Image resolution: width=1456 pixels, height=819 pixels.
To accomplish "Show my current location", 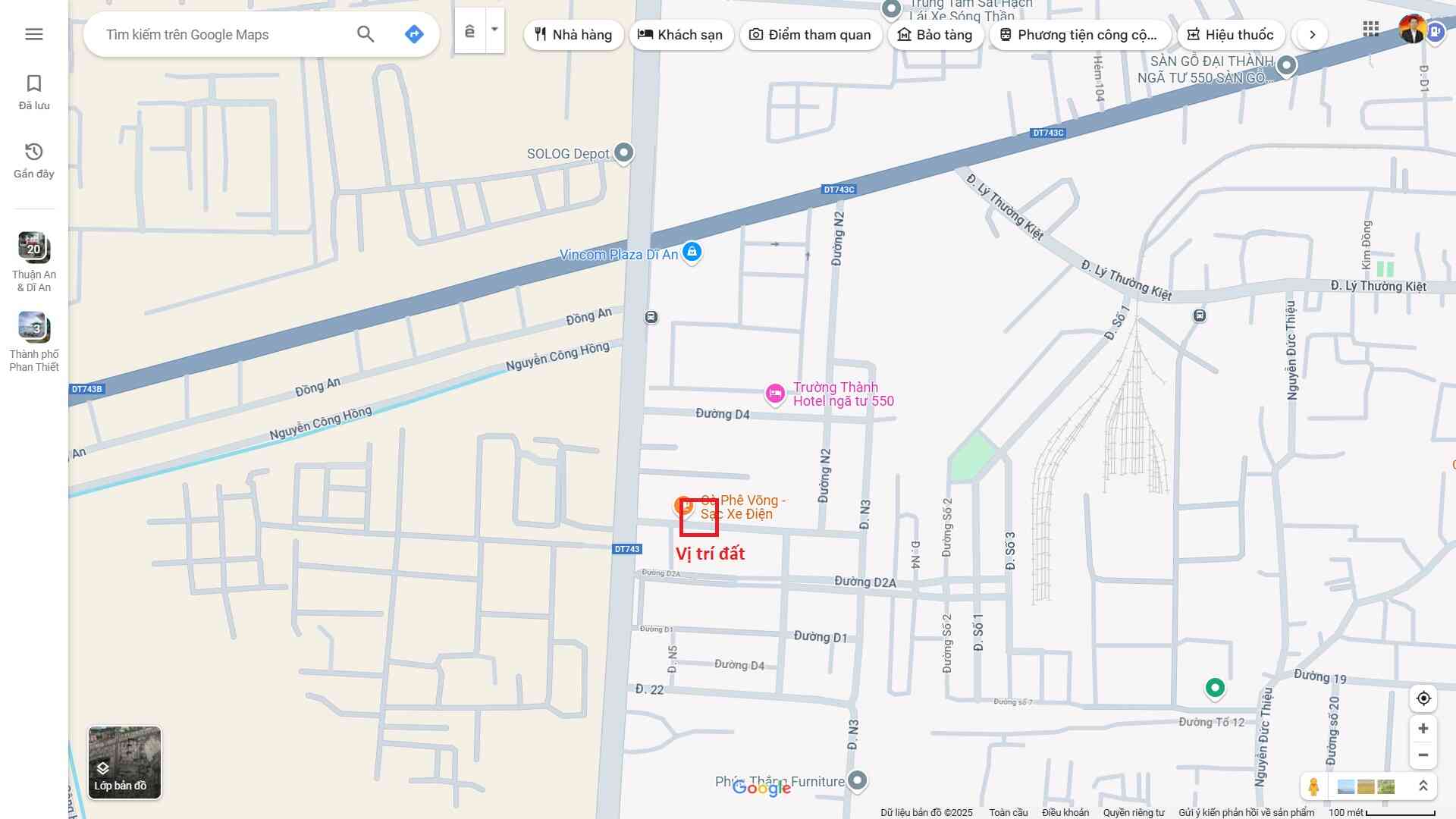I will [1423, 698].
